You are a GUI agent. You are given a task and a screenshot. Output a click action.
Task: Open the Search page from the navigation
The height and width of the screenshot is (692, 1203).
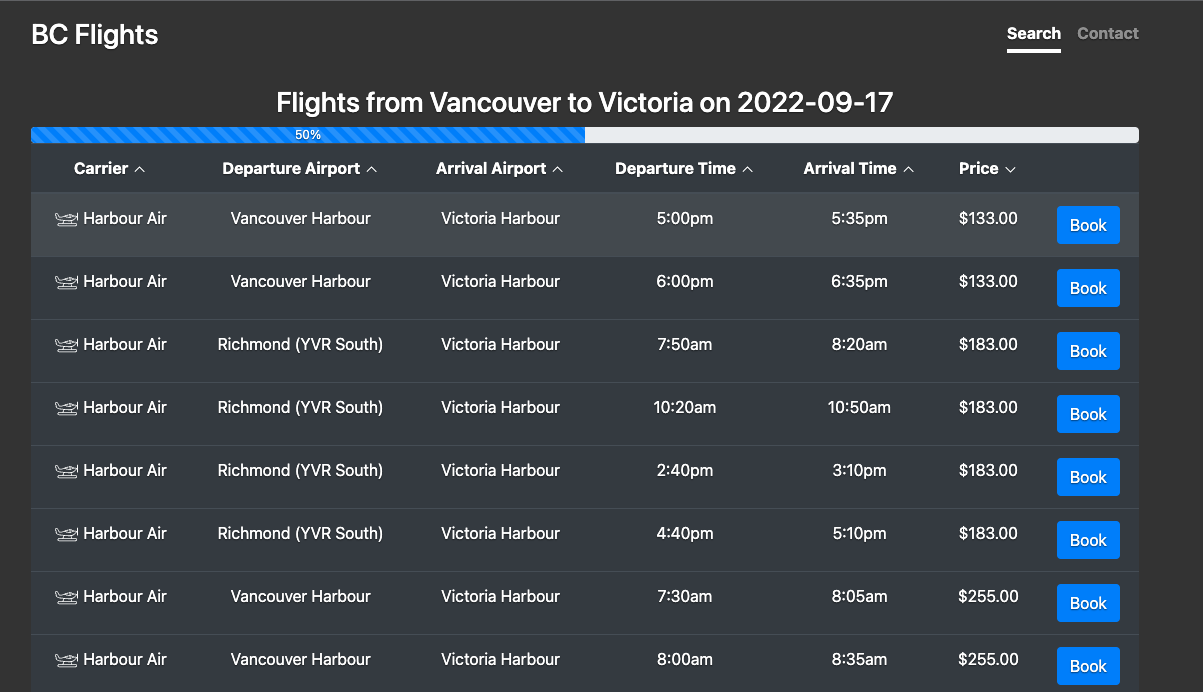[x=1033, y=33]
